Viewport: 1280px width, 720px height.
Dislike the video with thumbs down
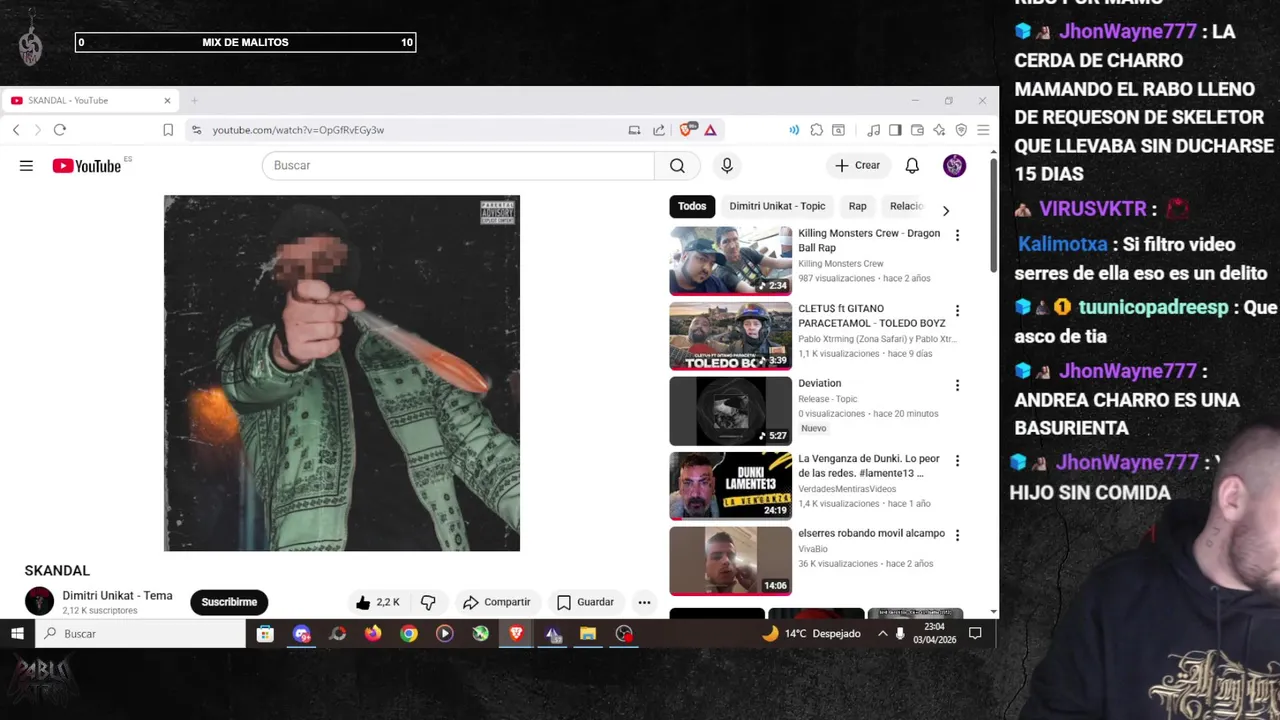(x=428, y=602)
